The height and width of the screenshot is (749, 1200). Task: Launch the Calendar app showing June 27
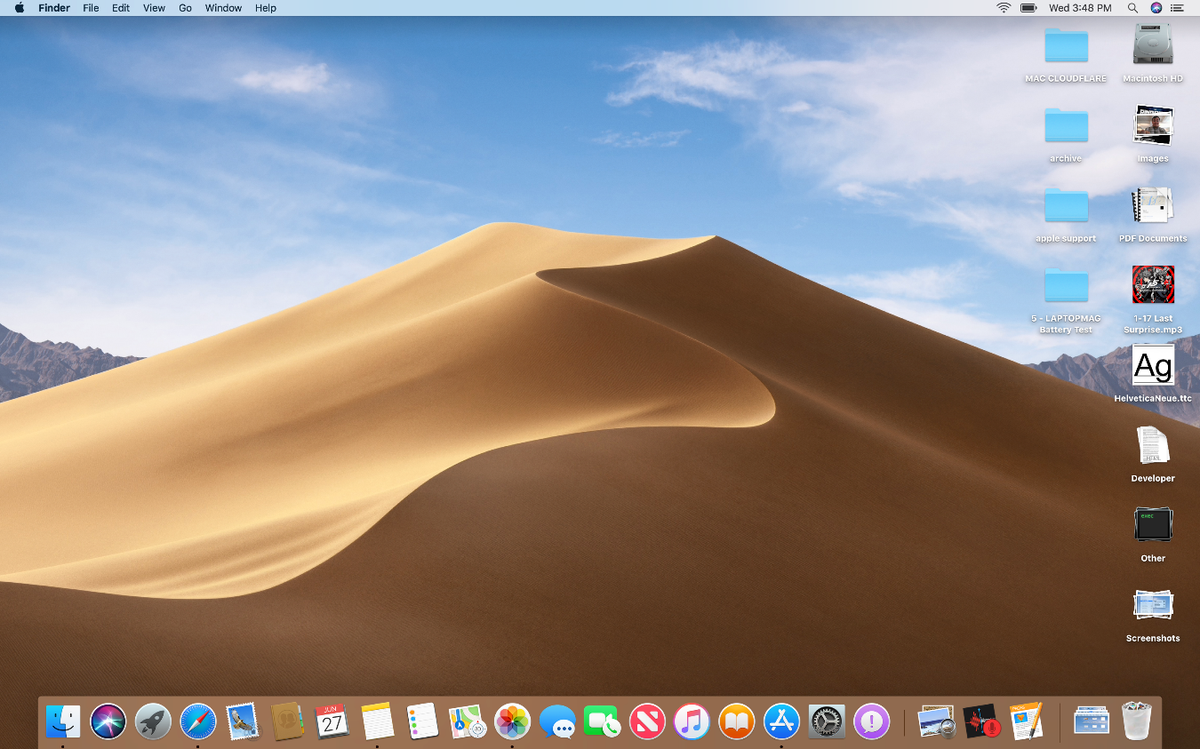pos(333,720)
